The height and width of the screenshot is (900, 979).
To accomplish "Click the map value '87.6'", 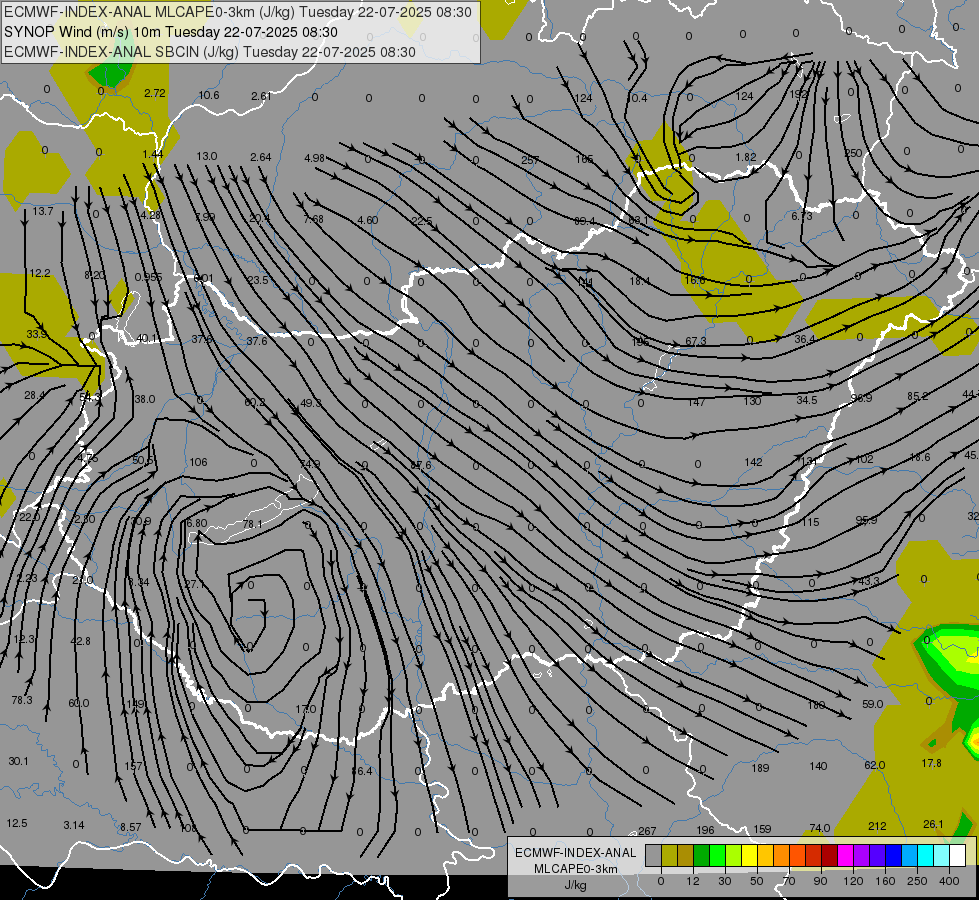I will (421, 465).
